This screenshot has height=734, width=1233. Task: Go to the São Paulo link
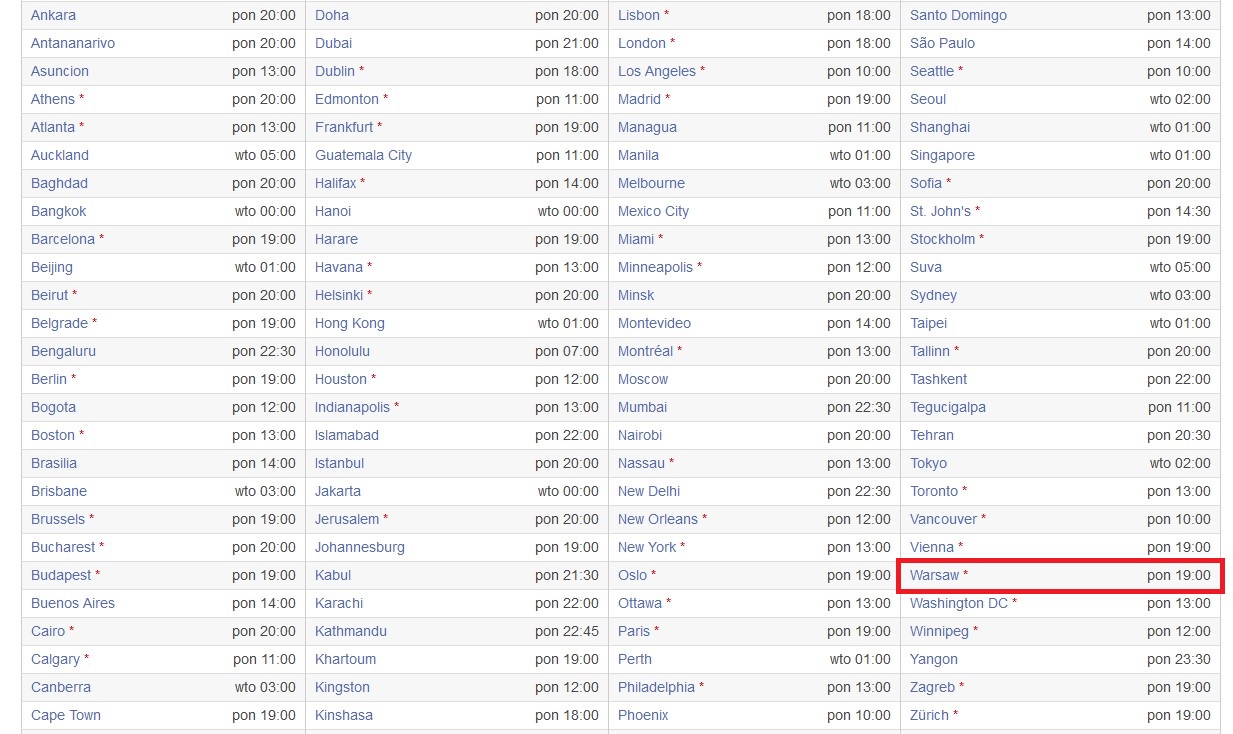click(x=942, y=43)
